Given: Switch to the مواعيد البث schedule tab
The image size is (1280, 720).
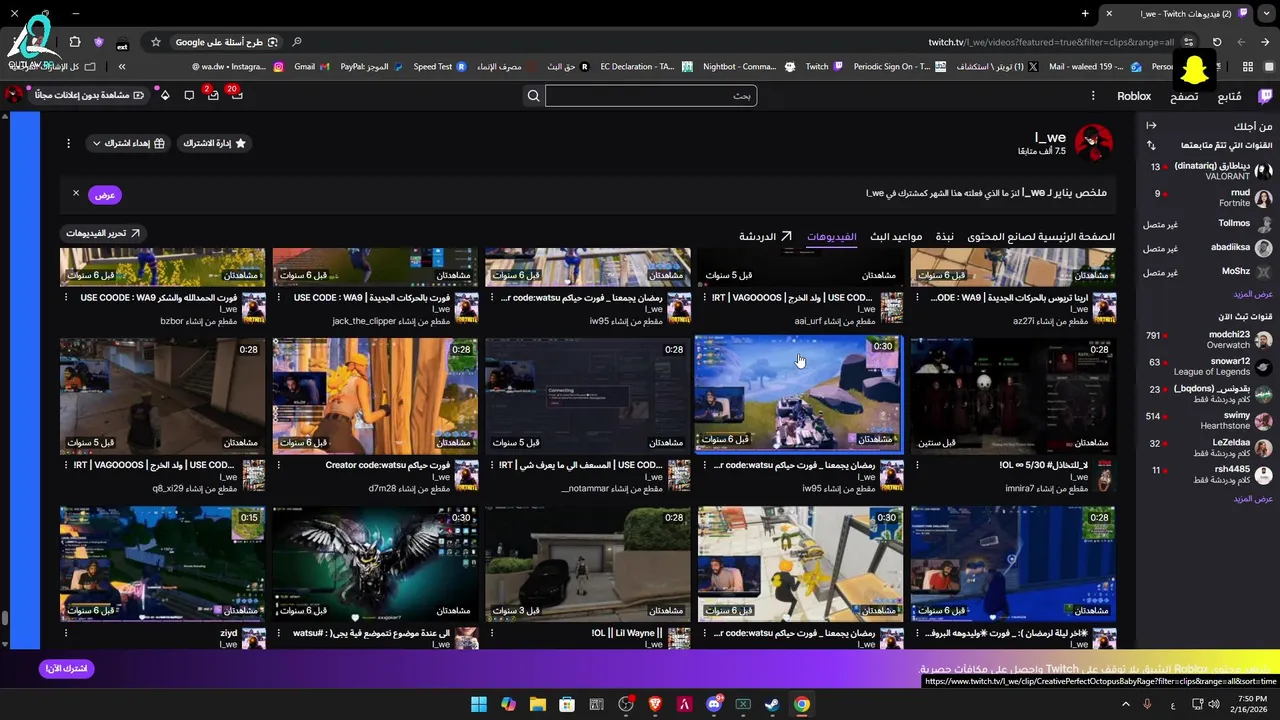Looking at the screenshot, I should point(896,237).
